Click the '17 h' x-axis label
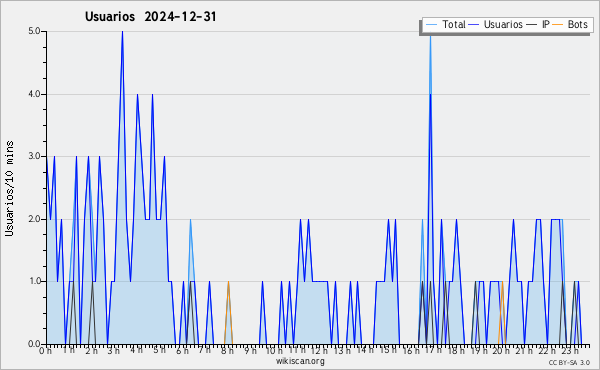600x370 pixels. click(x=433, y=350)
